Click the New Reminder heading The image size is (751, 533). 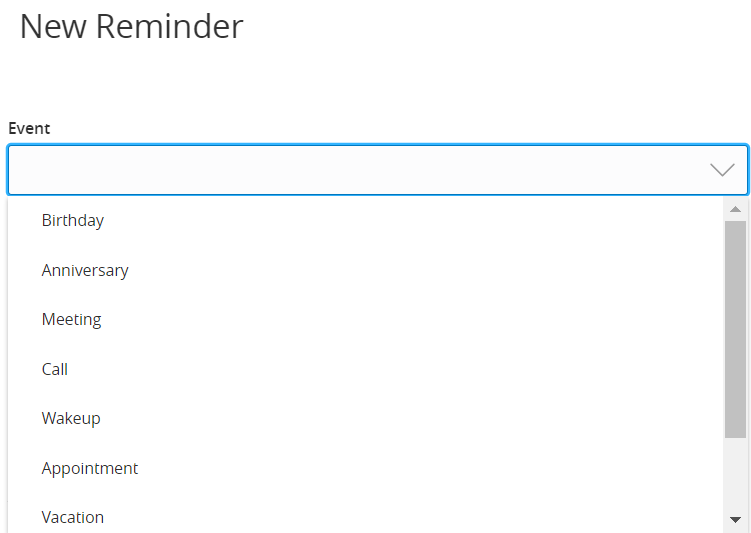pyautogui.click(x=131, y=27)
